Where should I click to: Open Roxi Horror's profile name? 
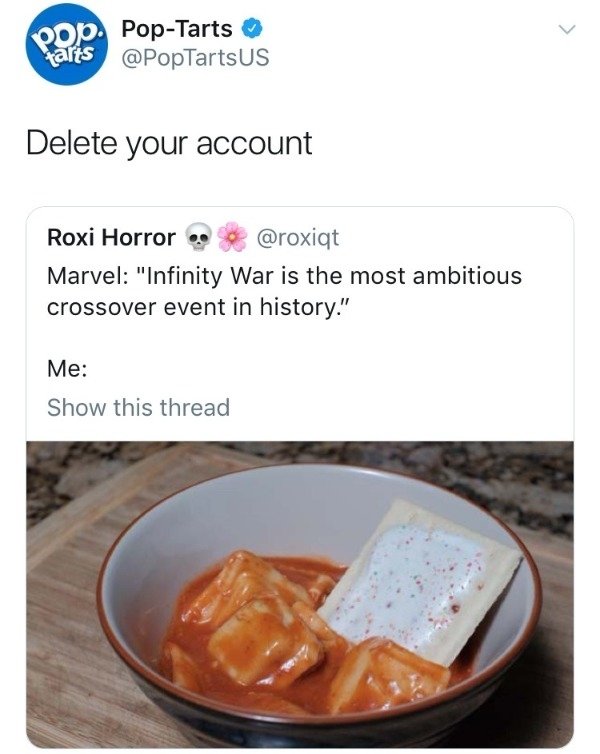pos(111,237)
